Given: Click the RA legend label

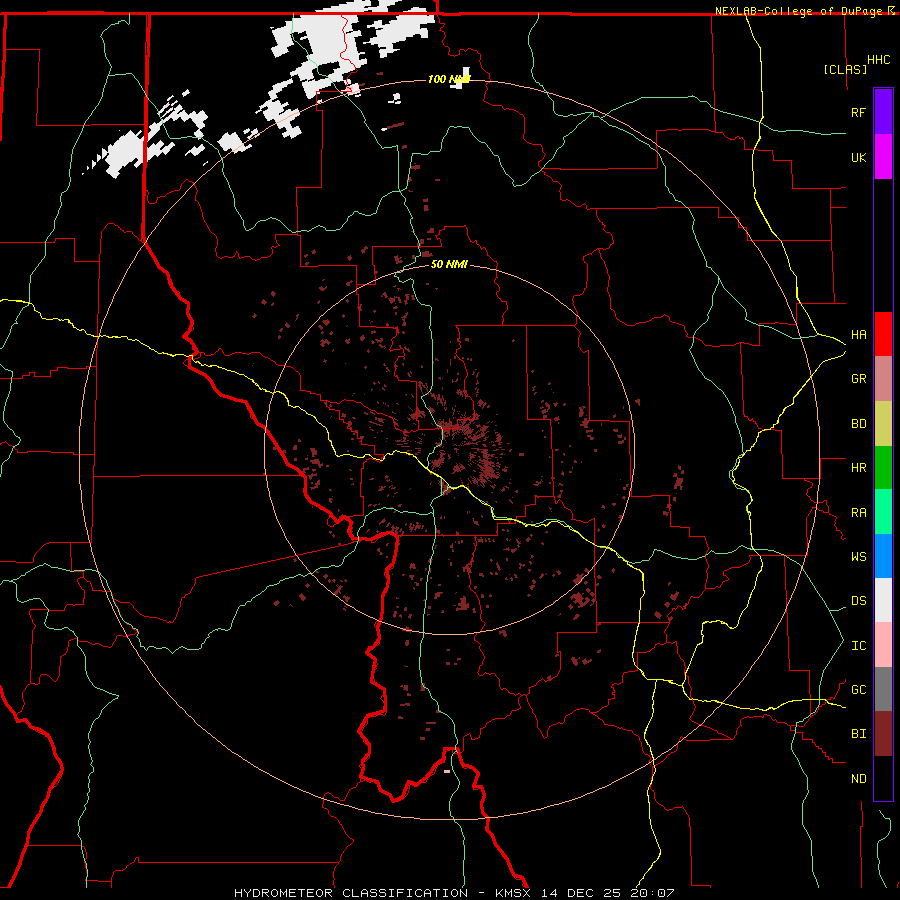Looking at the screenshot, I should pyautogui.click(x=858, y=513).
